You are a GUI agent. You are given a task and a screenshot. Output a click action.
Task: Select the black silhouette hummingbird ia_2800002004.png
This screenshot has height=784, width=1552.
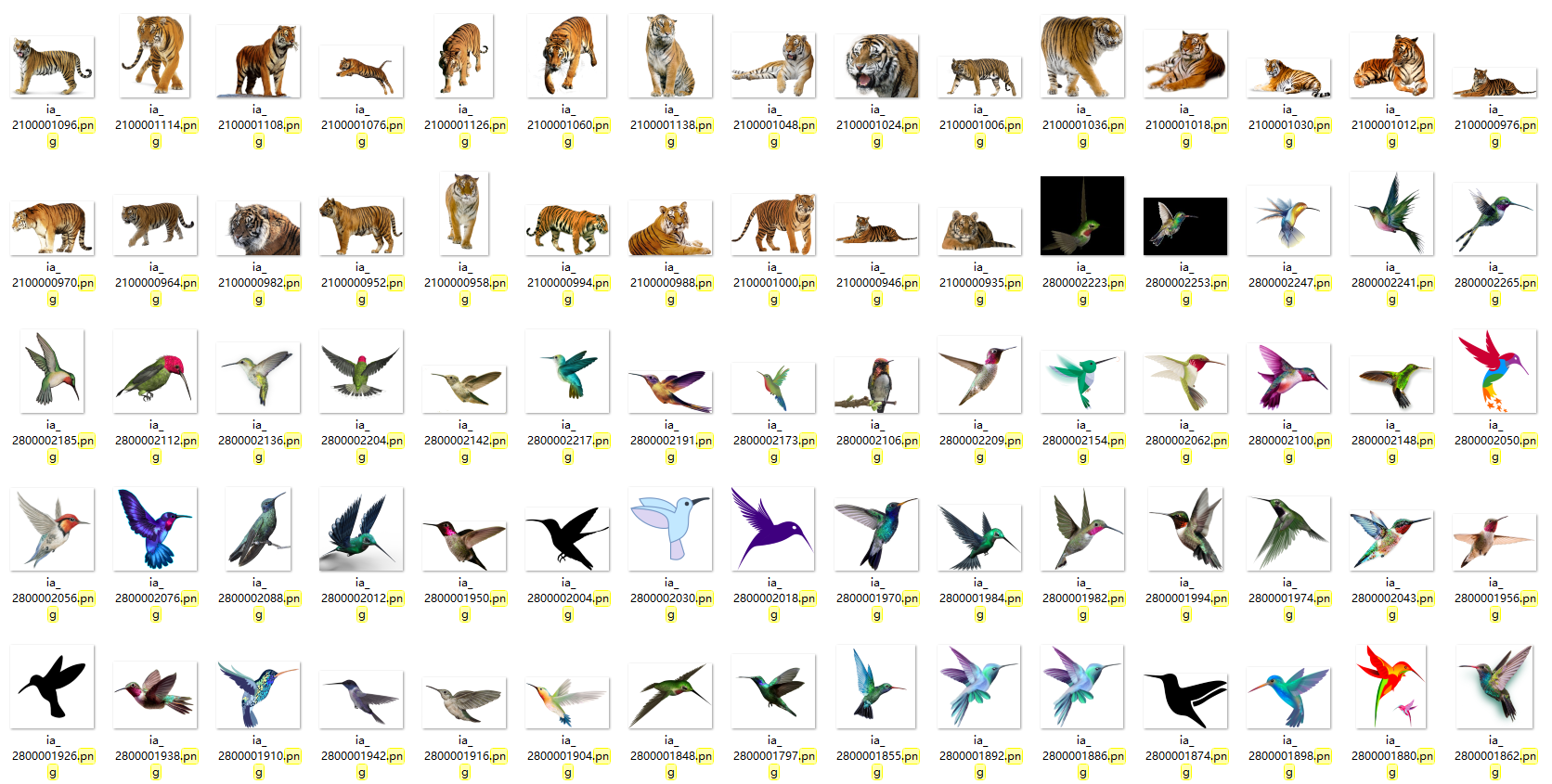click(567, 537)
